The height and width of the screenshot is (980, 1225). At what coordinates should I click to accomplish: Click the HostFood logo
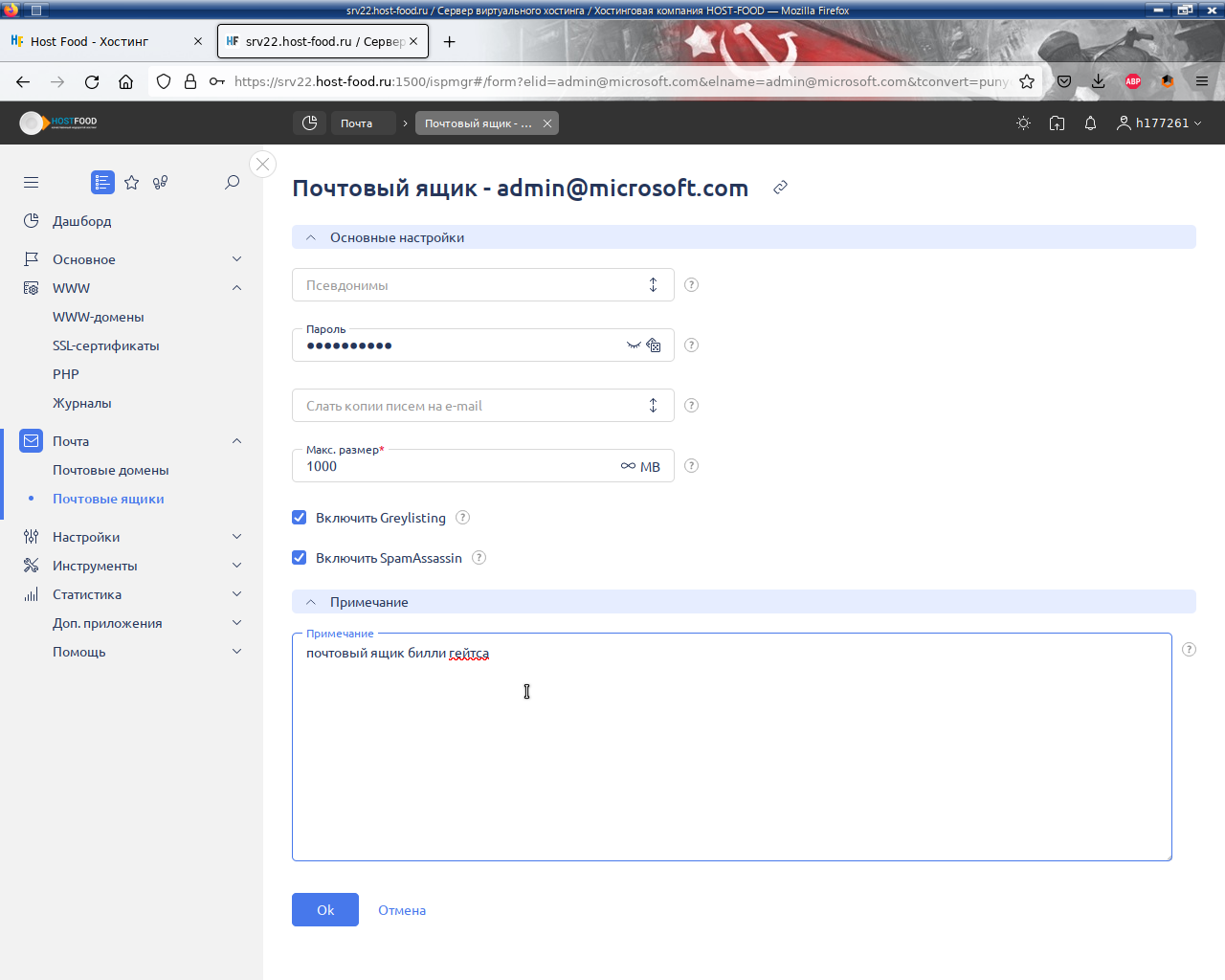pos(58,122)
